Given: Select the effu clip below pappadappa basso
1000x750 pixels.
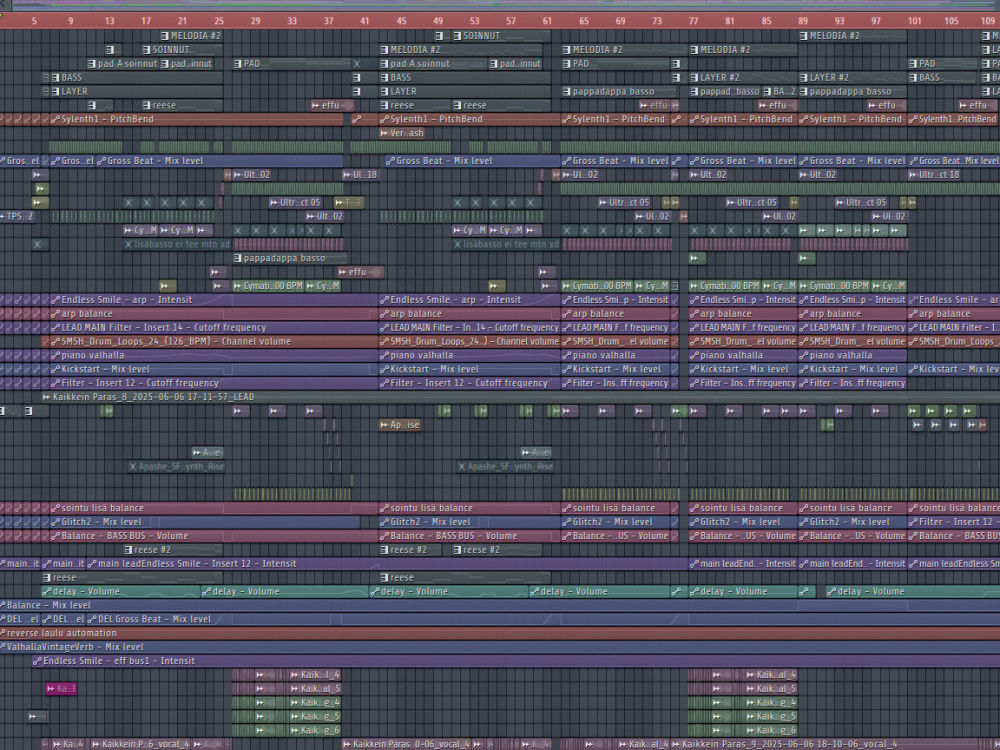Looking at the screenshot, I should pos(360,272).
